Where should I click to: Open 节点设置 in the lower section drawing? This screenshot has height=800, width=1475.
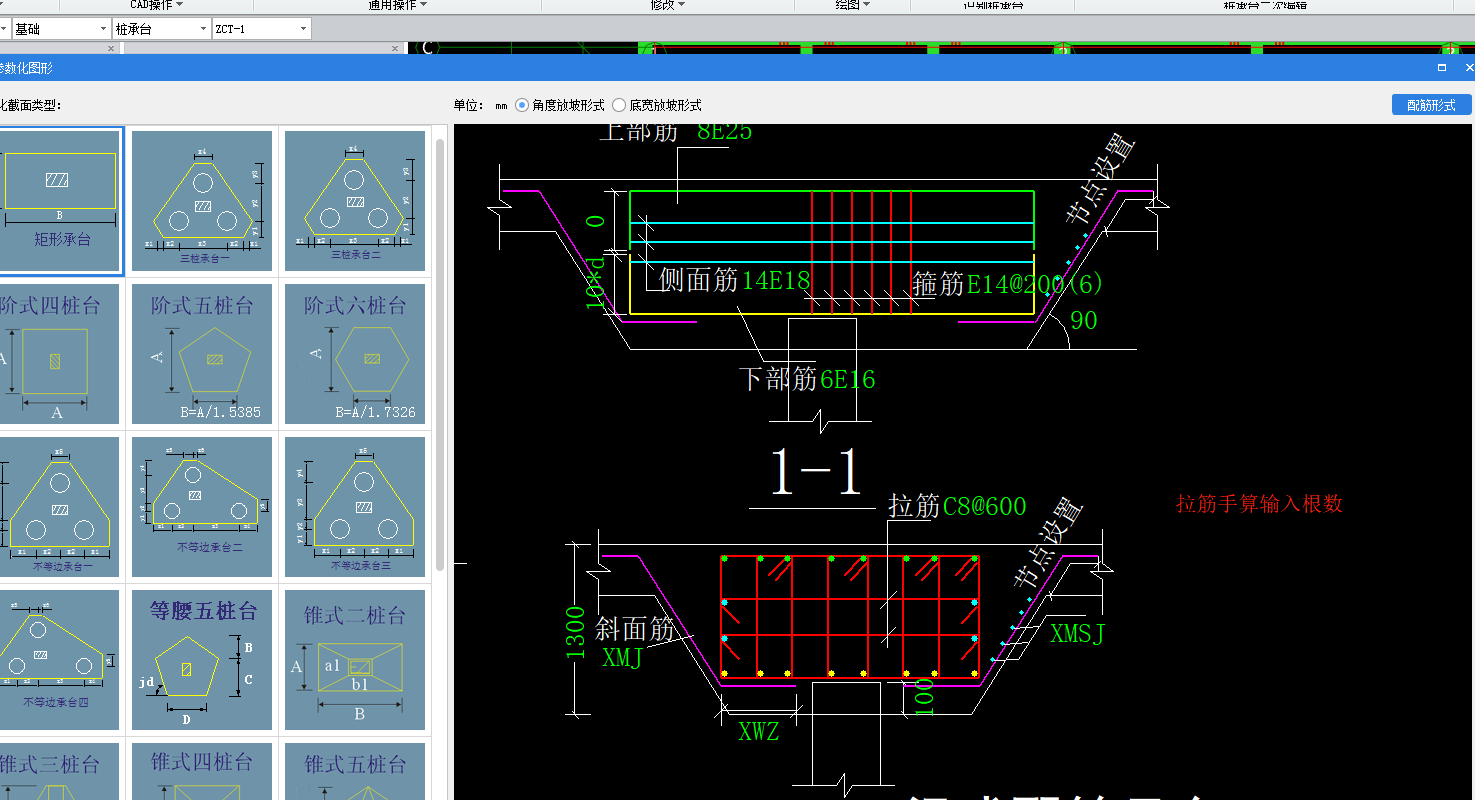click(x=1048, y=542)
